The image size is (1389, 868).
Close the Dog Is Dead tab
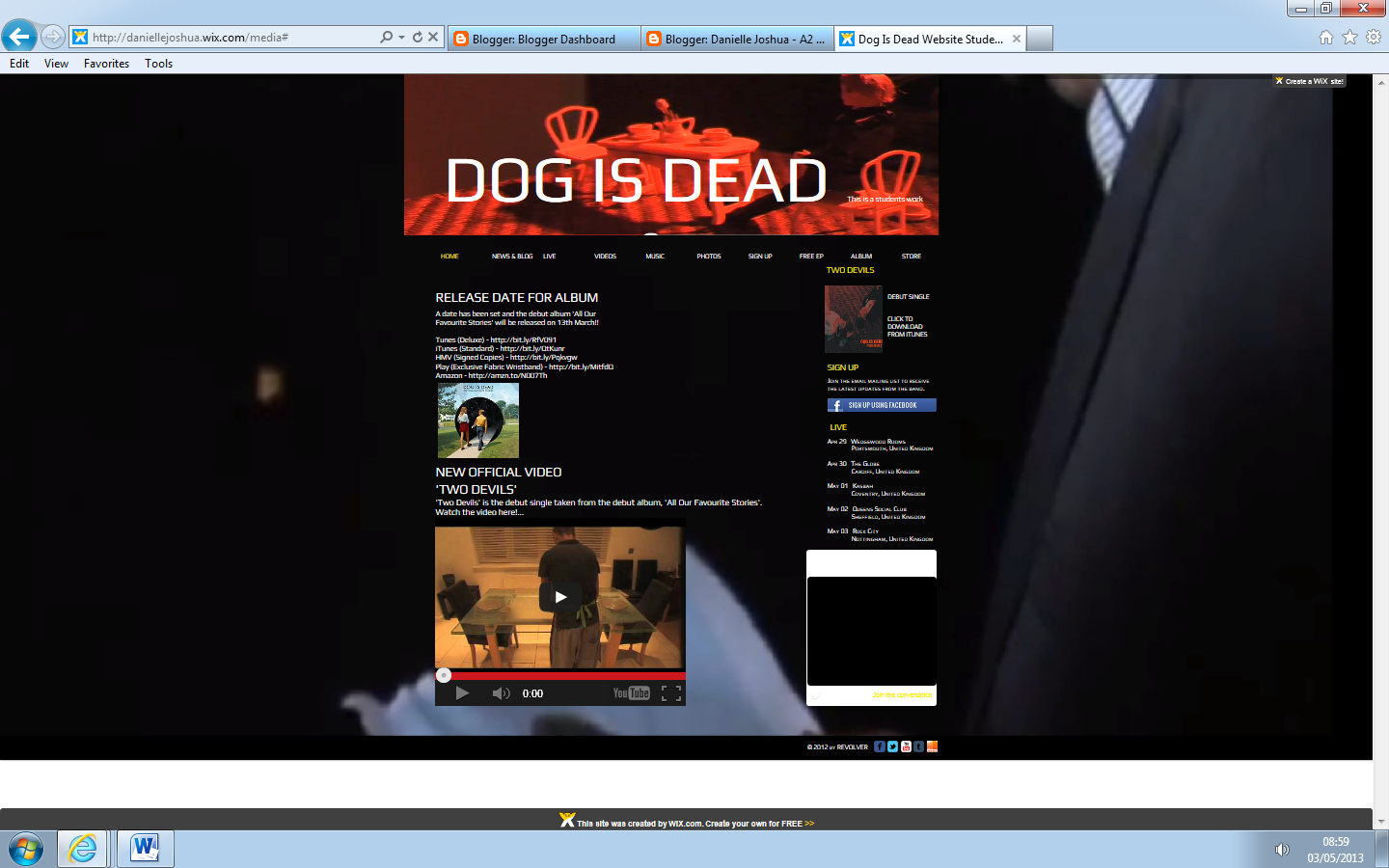[x=1017, y=39]
